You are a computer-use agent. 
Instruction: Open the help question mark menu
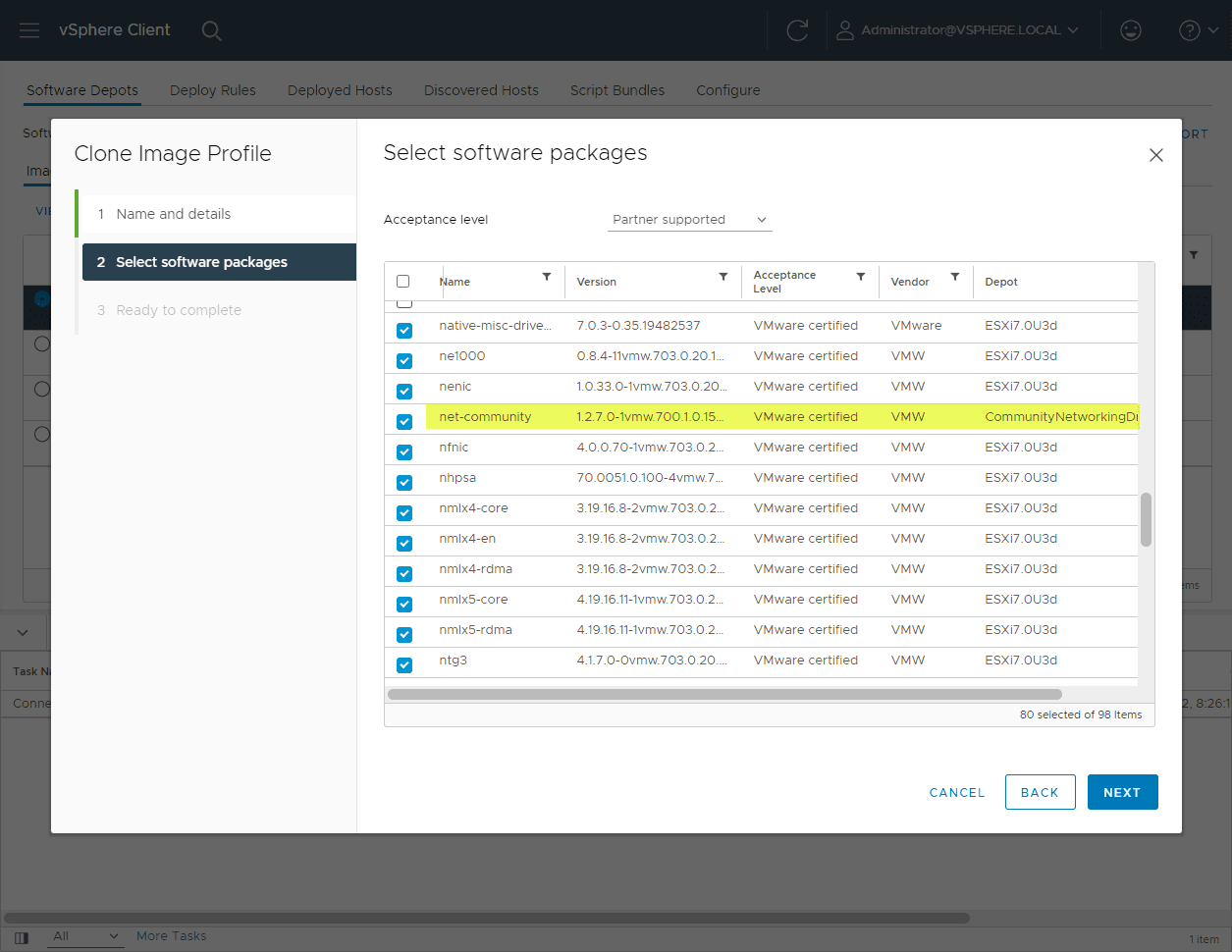[1198, 30]
